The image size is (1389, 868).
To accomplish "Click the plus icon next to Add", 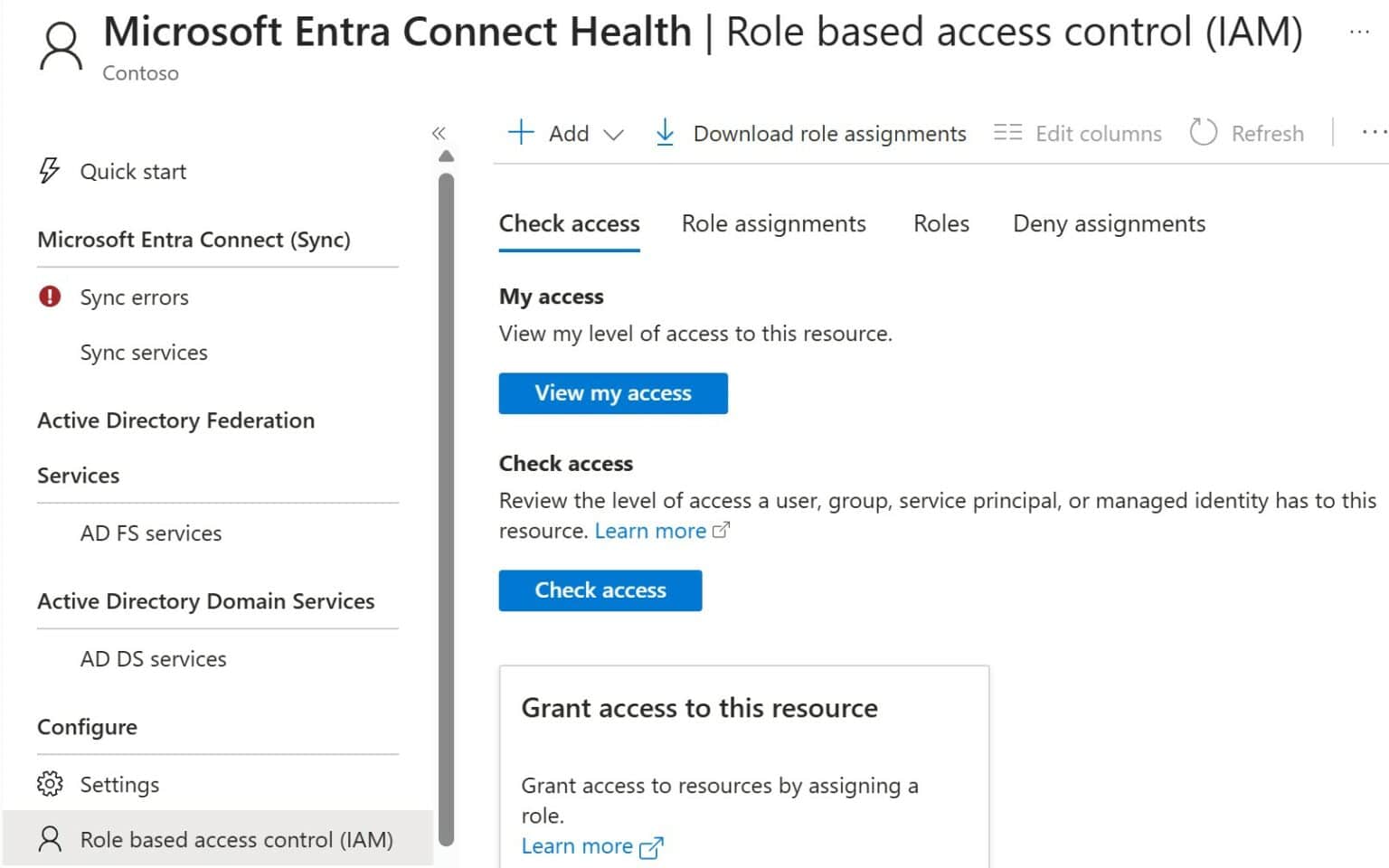I will (522, 132).
